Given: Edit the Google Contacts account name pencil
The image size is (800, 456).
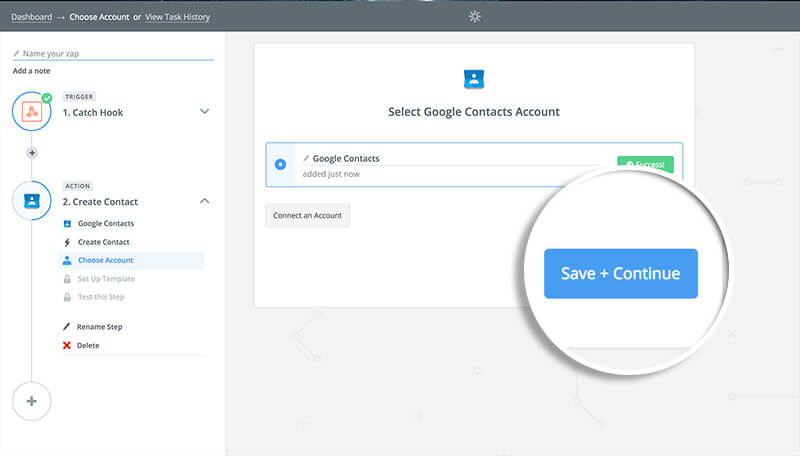Looking at the screenshot, I should pos(306,159).
